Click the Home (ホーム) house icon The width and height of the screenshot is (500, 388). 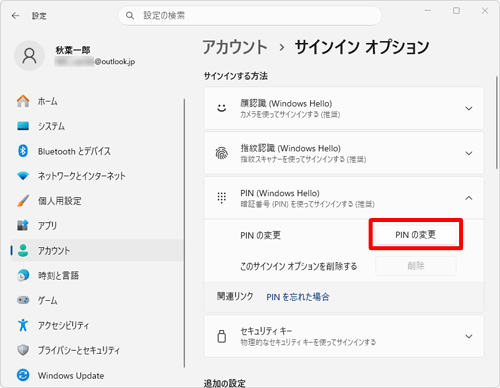[23, 101]
